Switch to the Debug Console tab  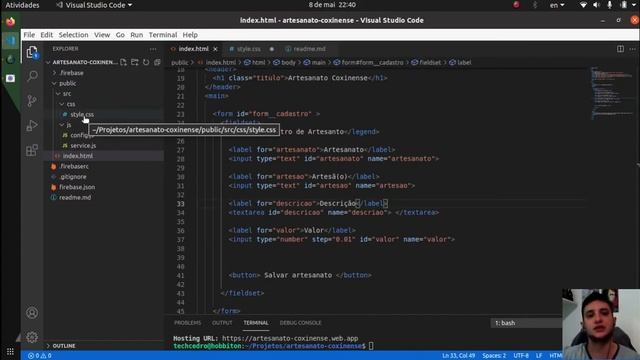(x=300, y=323)
